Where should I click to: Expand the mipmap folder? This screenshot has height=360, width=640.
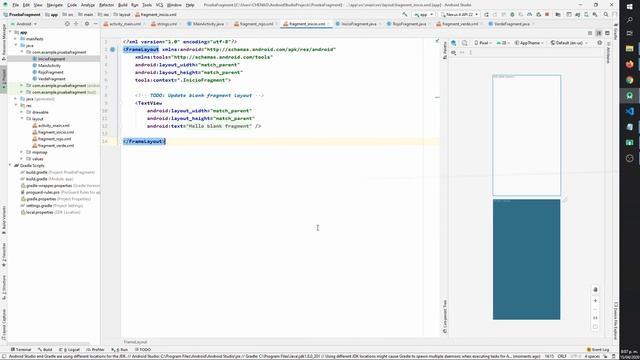[22, 152]
